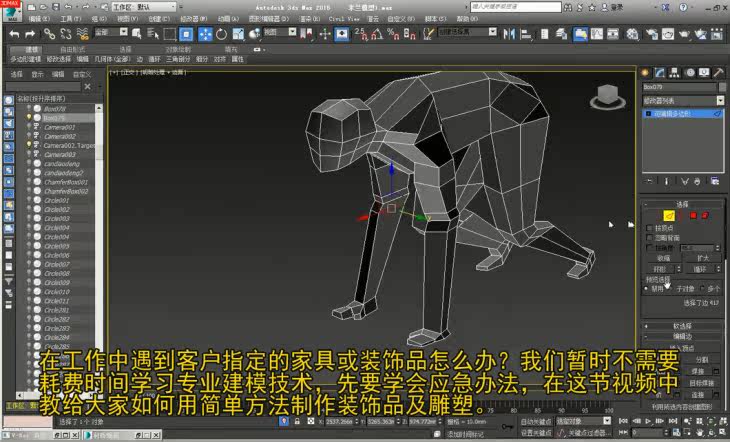Open Render Setup teapot icon
Image resolution: width=730 pixels, height=442 pixels.
(x=652, y=34)
